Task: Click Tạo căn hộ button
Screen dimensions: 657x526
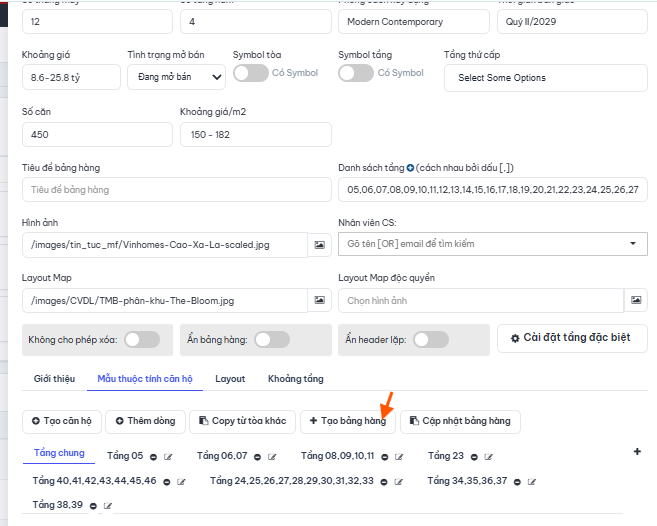Action: (62, 421)
